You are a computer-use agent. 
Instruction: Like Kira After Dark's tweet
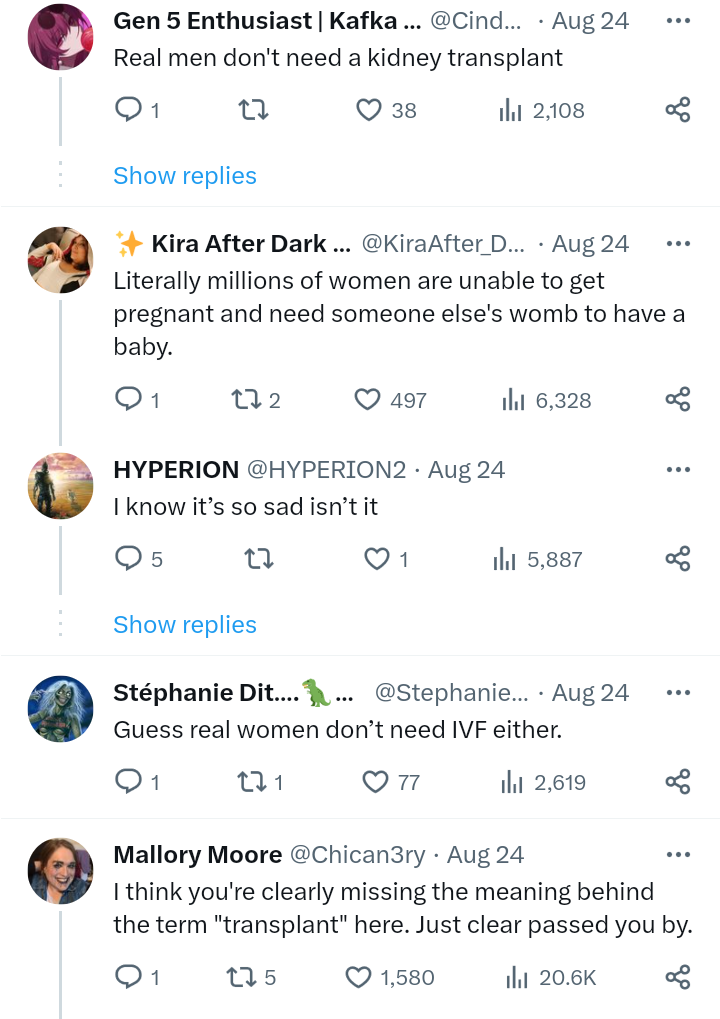368,400
